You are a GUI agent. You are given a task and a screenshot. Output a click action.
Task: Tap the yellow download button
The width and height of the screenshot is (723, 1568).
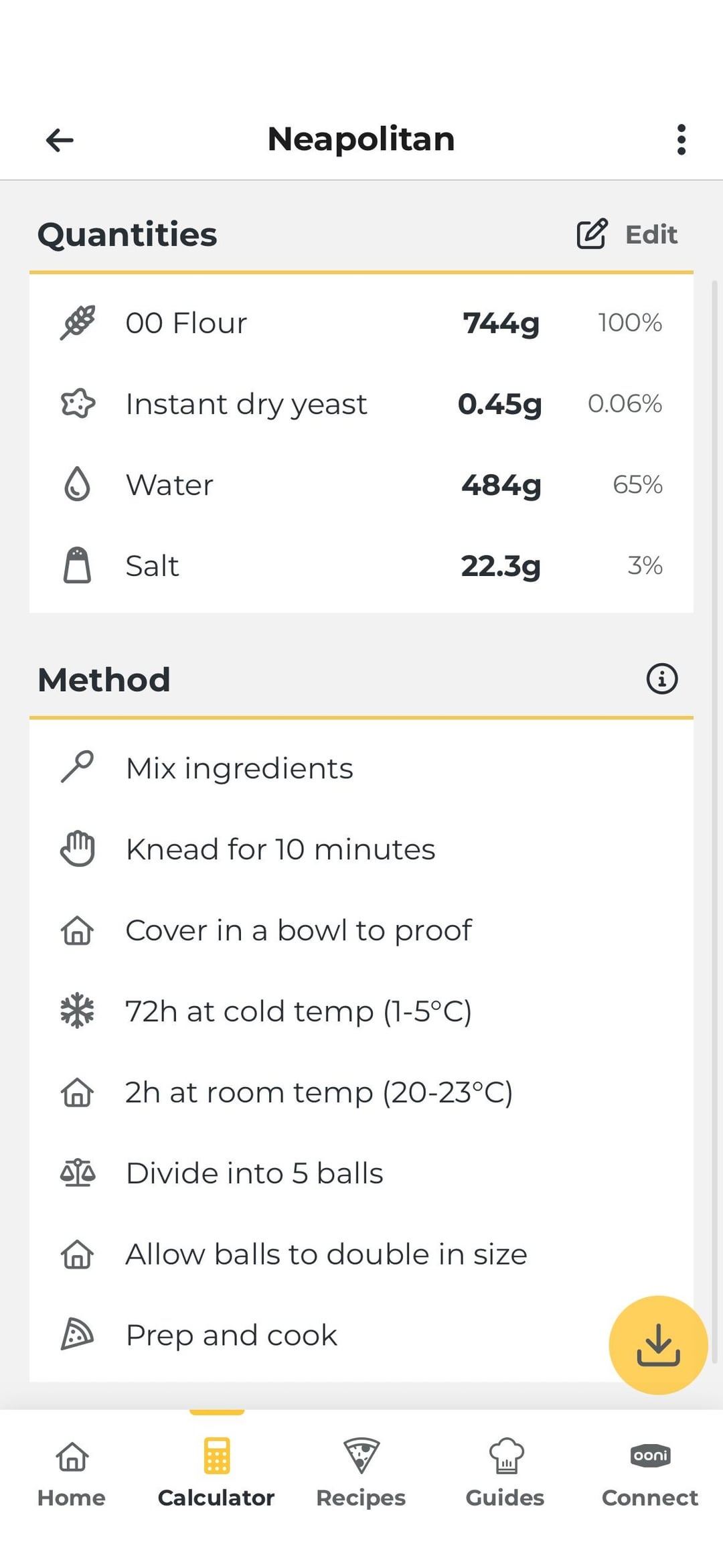pos(658,1345)
